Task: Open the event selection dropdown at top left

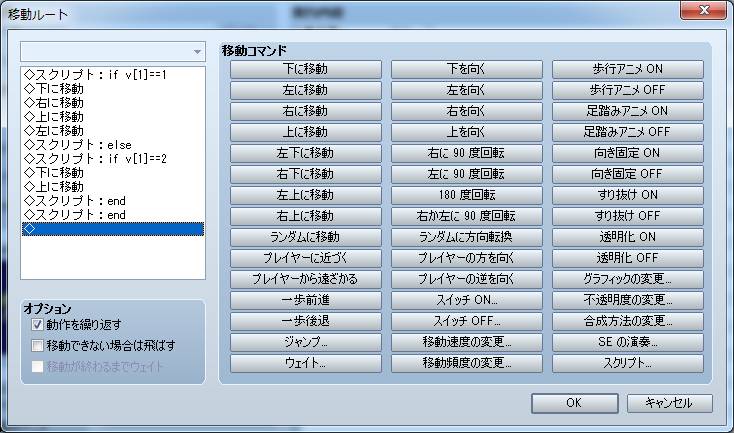Action: point(113,51)
